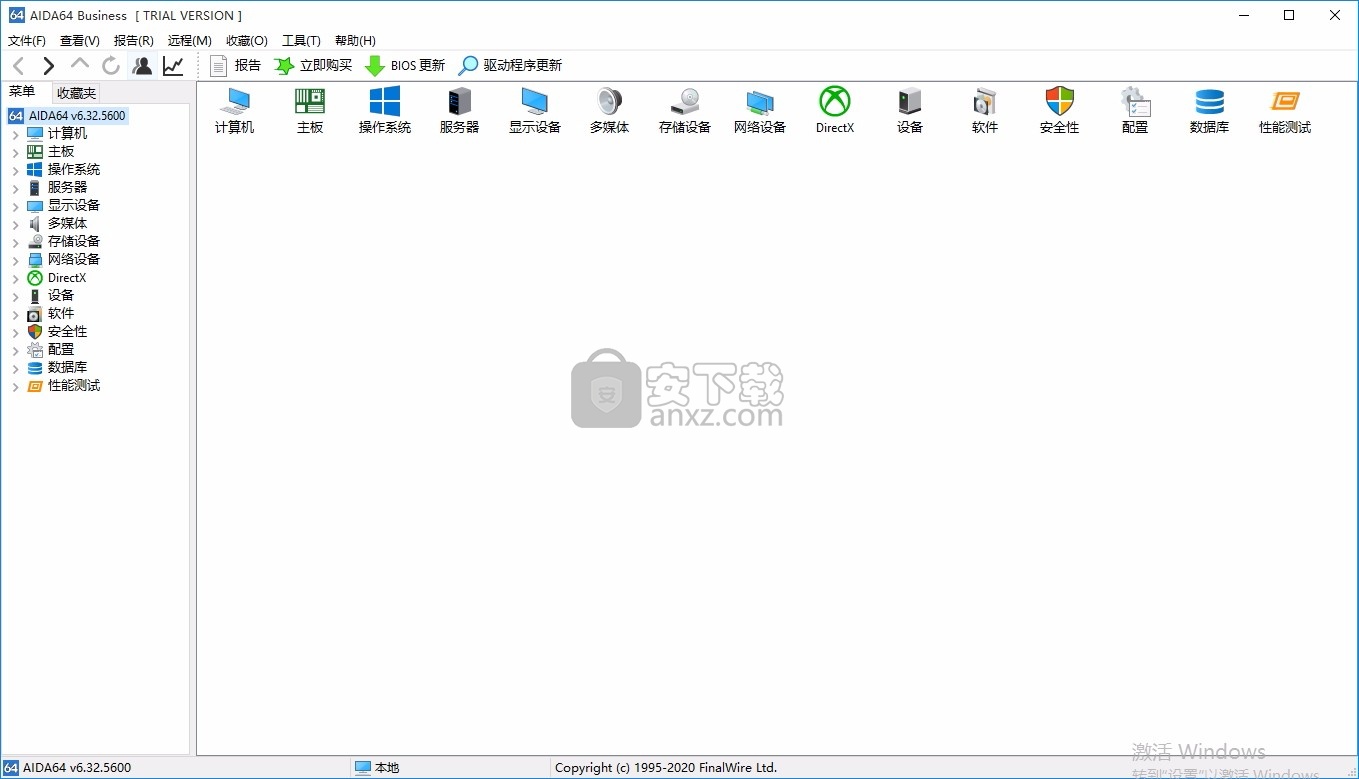Expand the 主板 tree node
The height and width of the screenshot is (779, 1359).
coord(15,152)
